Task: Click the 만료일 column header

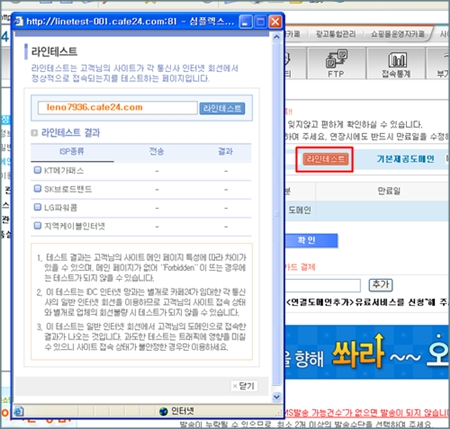Action: pos(389,191)
